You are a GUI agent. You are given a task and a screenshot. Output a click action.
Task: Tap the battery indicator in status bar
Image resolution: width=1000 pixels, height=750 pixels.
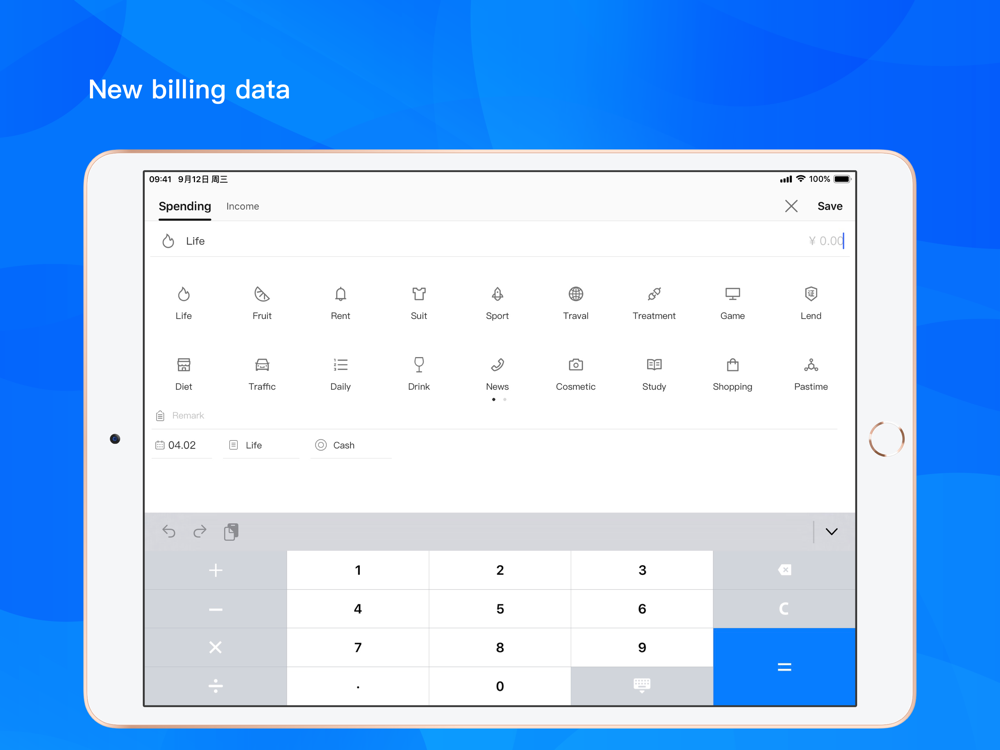pos(842,179)
